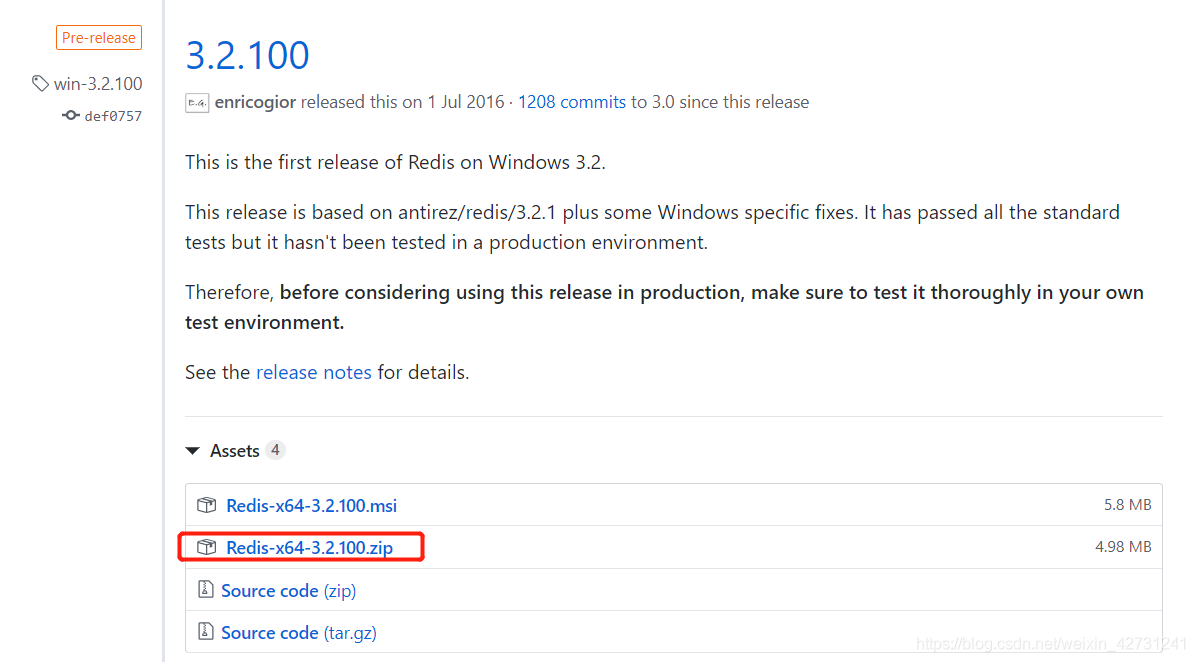
Task: Click the package icon for Redis-x64-3.2.100.zip
Action: 207,547
